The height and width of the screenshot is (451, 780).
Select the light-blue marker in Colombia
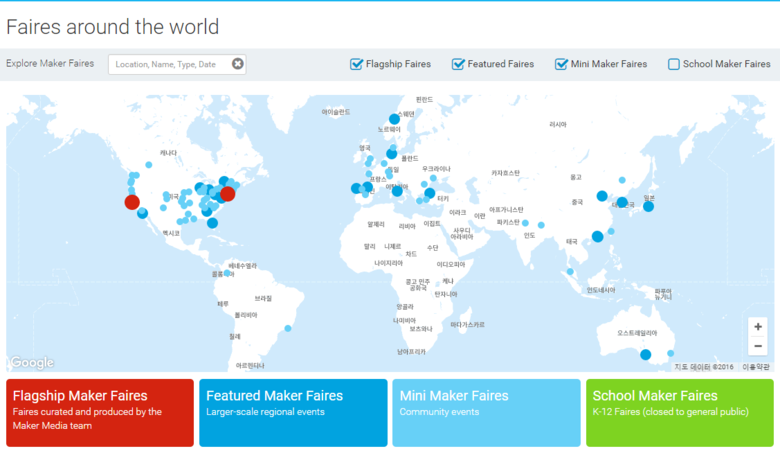click(x=227, y=273)
